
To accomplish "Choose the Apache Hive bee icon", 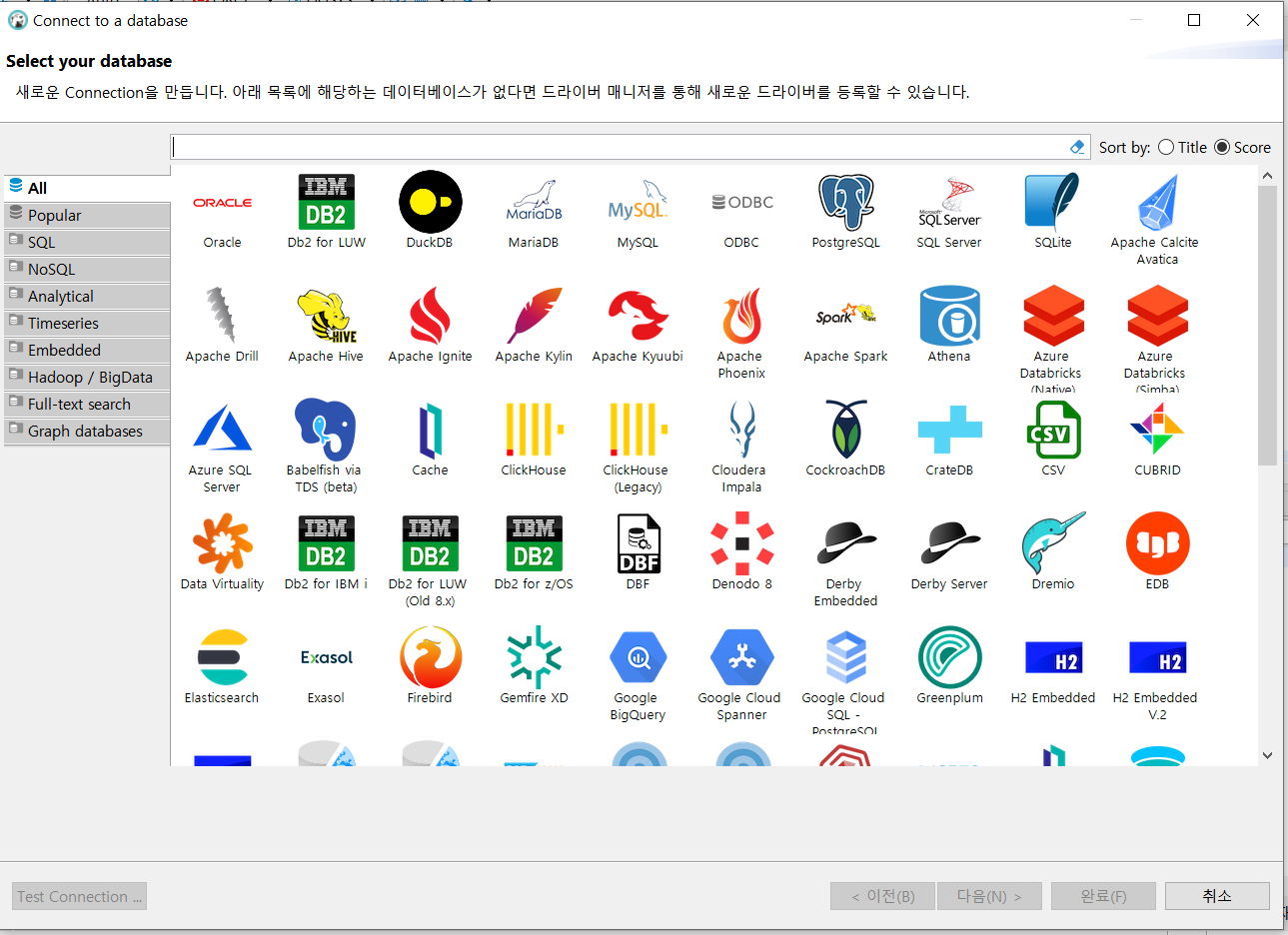I will point(326,316).
